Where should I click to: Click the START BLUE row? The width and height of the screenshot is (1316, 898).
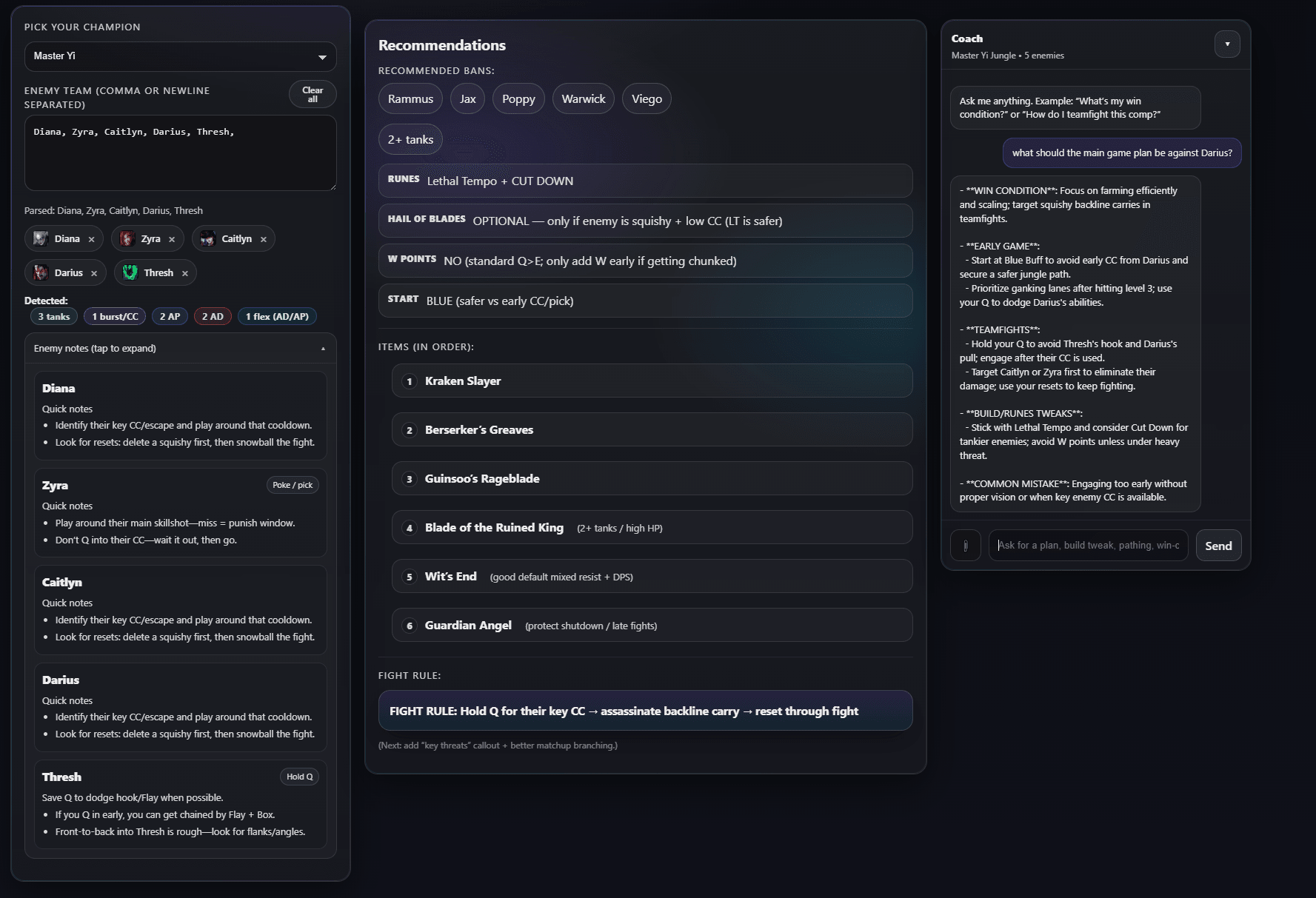(645, 301)
